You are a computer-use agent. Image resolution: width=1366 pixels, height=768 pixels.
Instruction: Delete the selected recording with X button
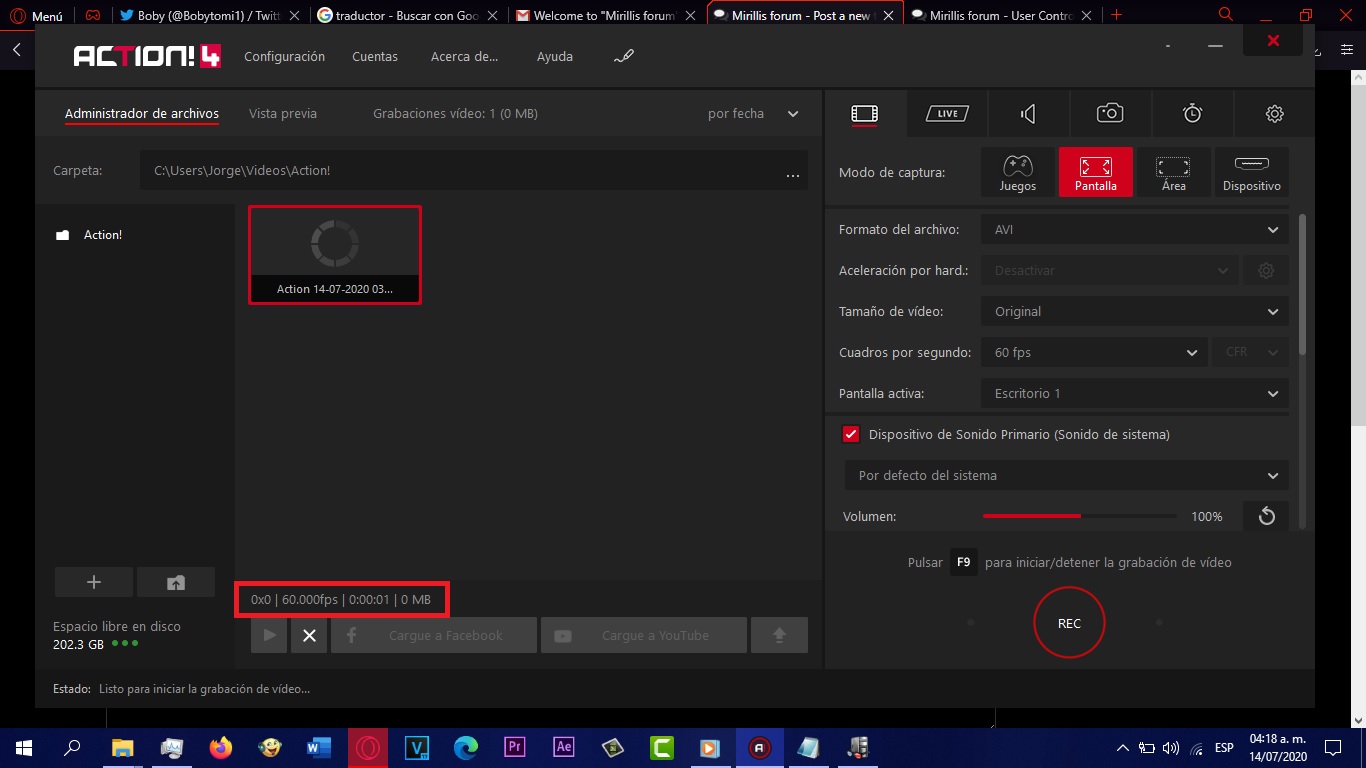309,635
